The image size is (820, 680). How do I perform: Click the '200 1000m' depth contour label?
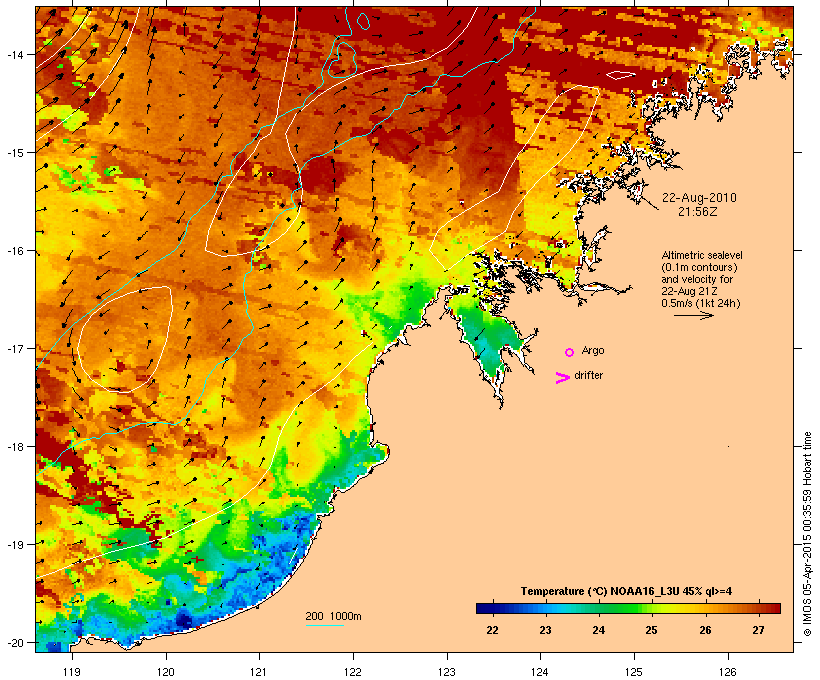click(x=333, y=616)
